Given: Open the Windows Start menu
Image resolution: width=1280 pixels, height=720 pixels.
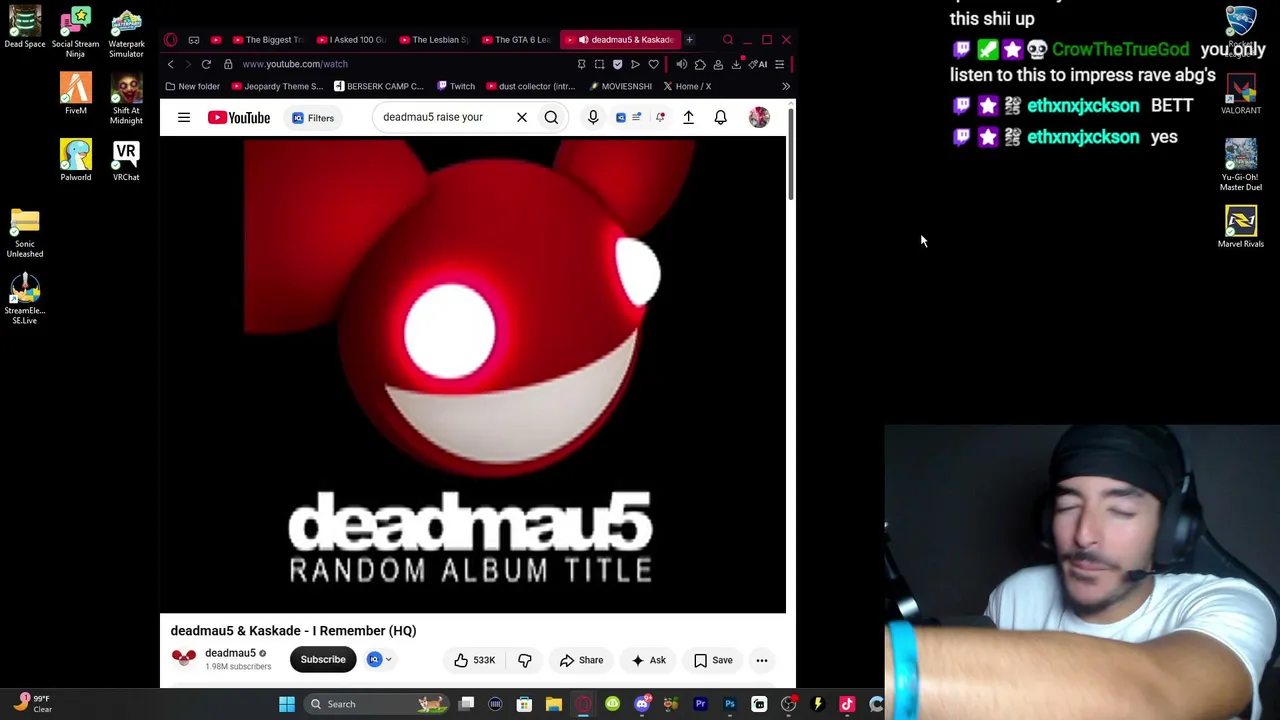Looking at the screenshot, I should [287, 704].
